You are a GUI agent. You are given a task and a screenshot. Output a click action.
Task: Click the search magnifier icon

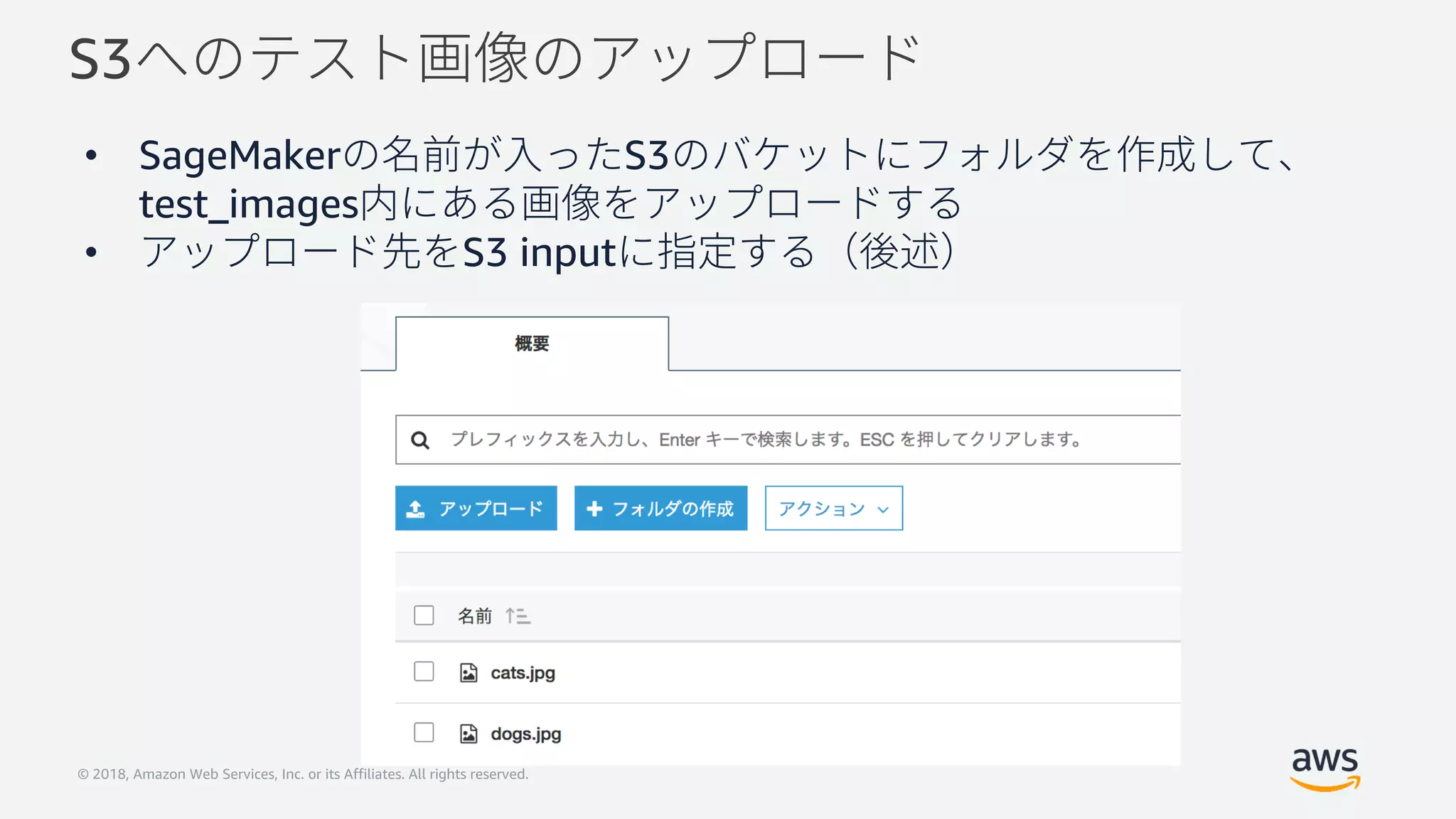(420, 440)
